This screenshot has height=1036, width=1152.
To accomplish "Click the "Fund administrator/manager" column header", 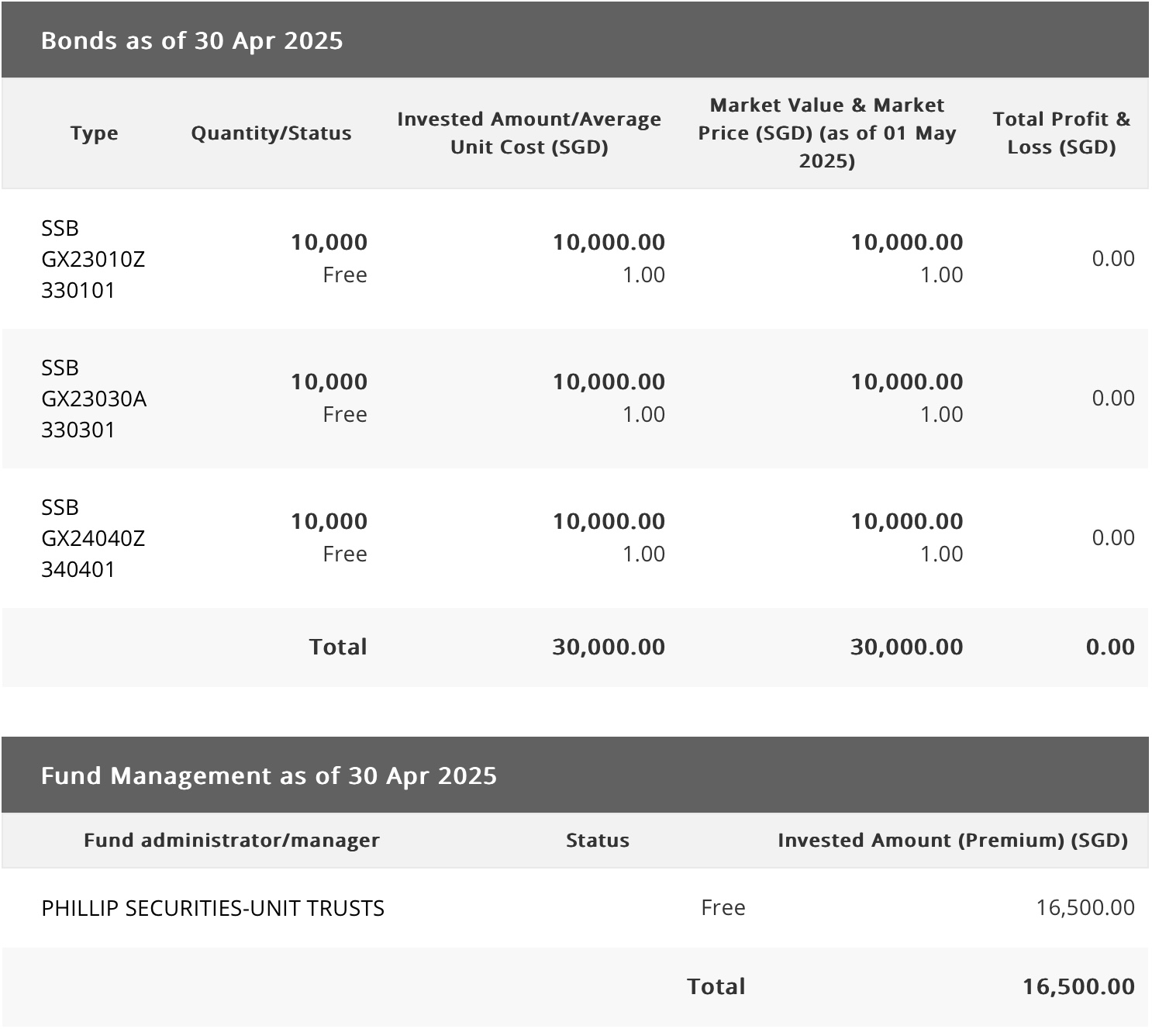I will (232, 840).
